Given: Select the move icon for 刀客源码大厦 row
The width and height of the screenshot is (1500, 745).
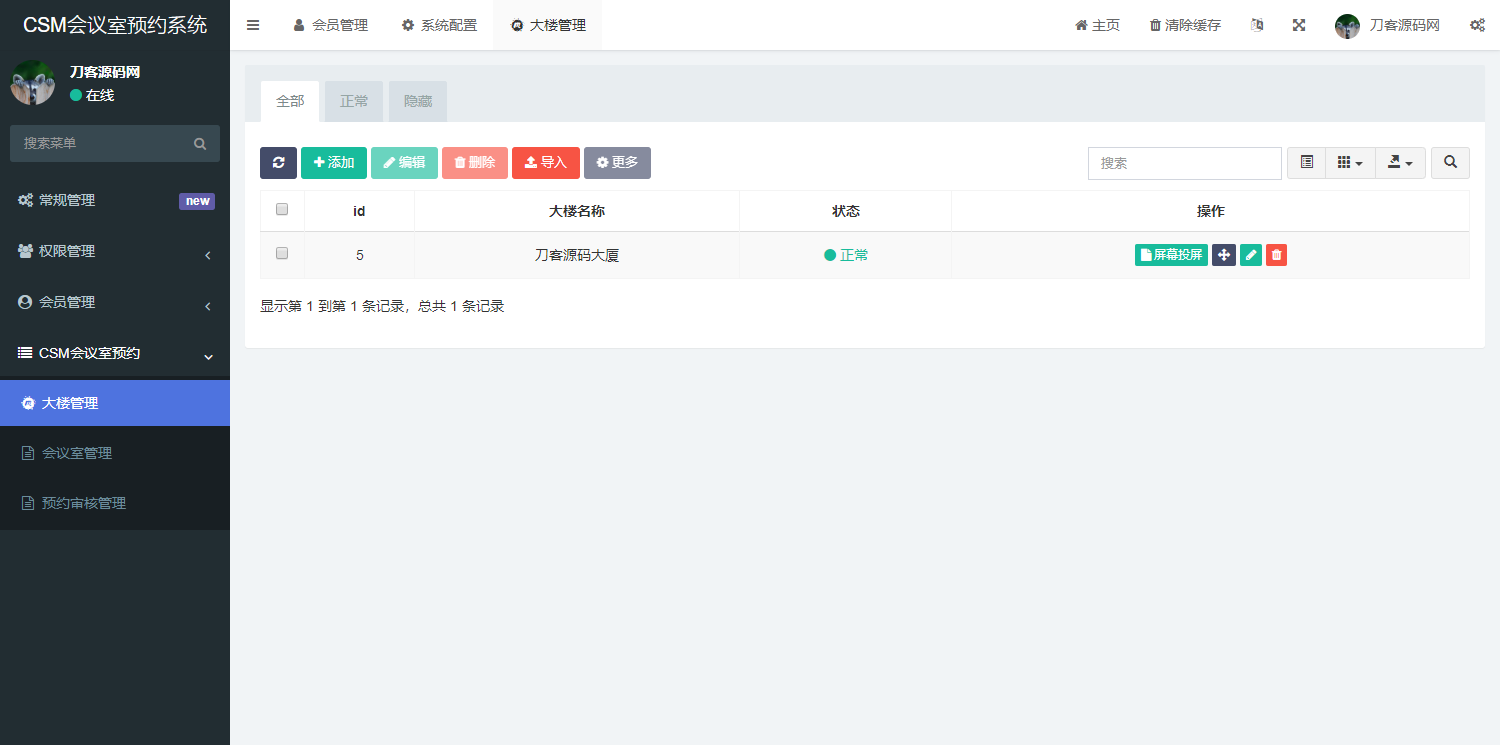Looking at the screenshot, I should tap(1223, 255).
